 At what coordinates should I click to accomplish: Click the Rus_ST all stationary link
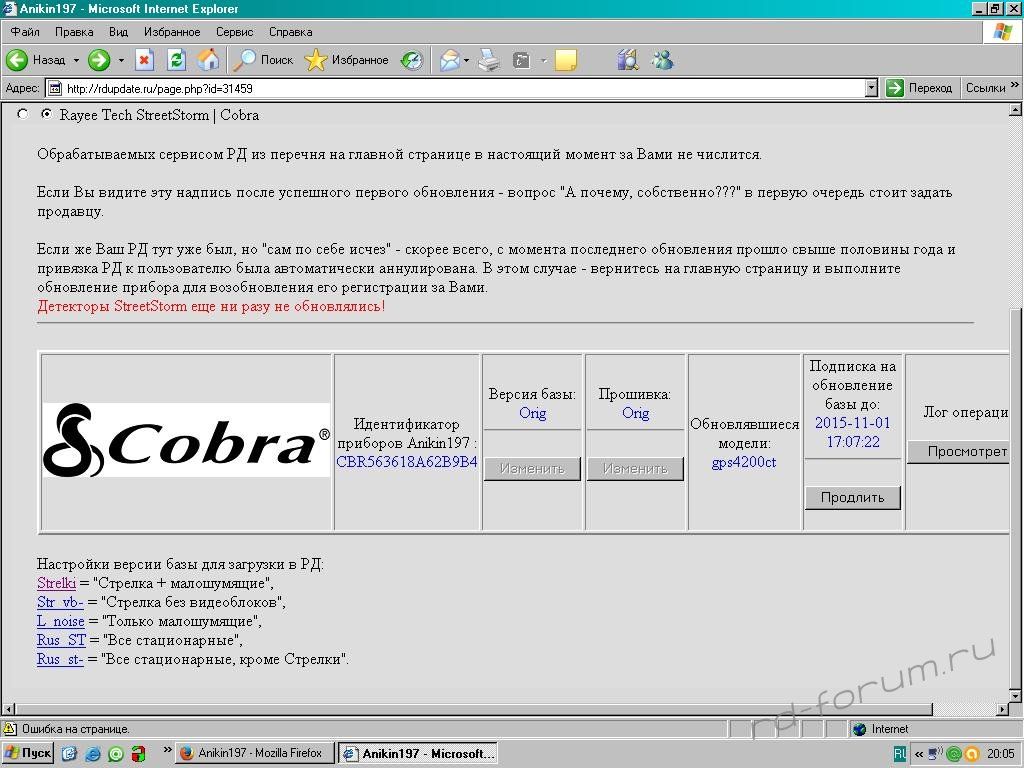pos(61,640)
